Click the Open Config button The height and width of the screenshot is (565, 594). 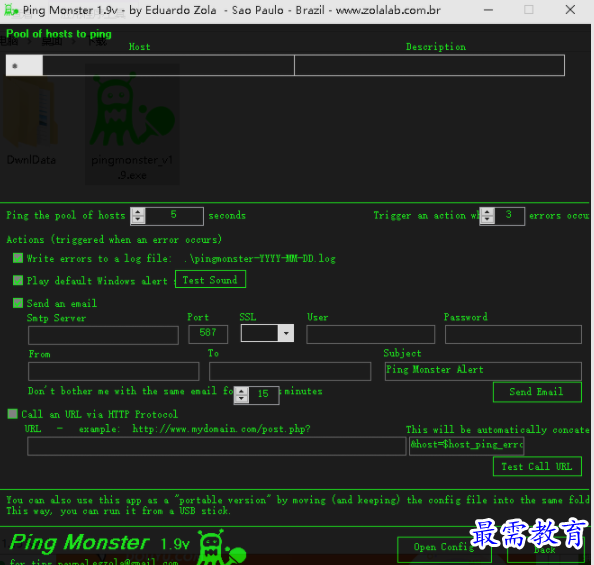coord(444,549)
